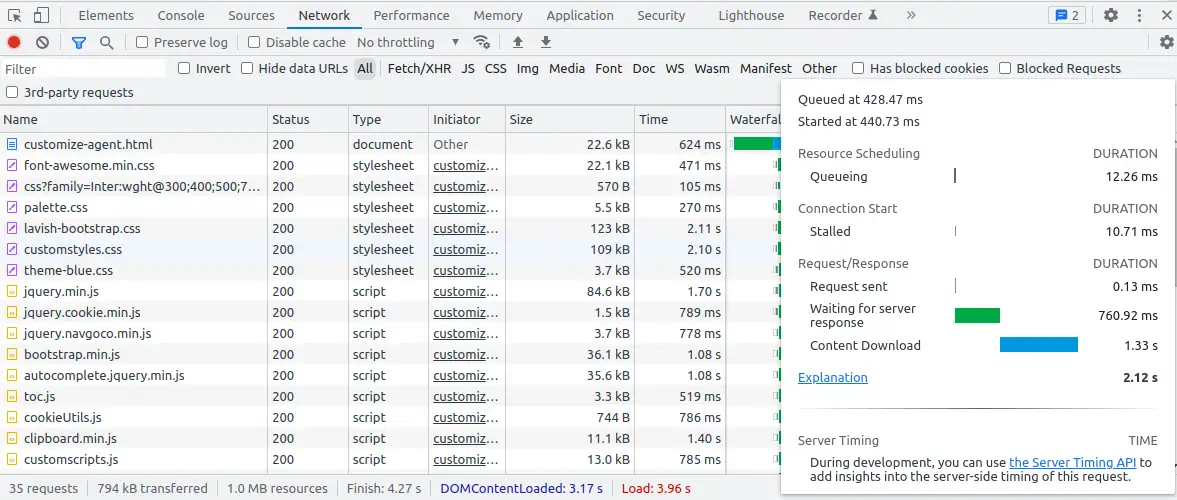Switch to the Sources tab
The image size is (1177, 500).
251,15
